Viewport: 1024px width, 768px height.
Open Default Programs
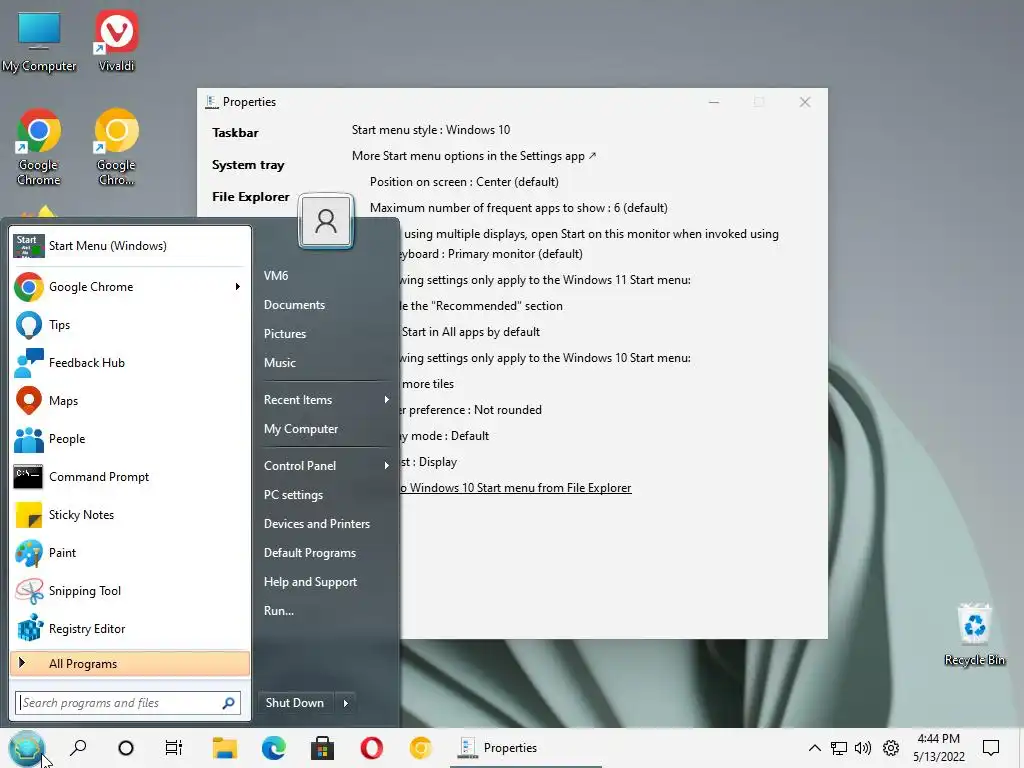310,553
